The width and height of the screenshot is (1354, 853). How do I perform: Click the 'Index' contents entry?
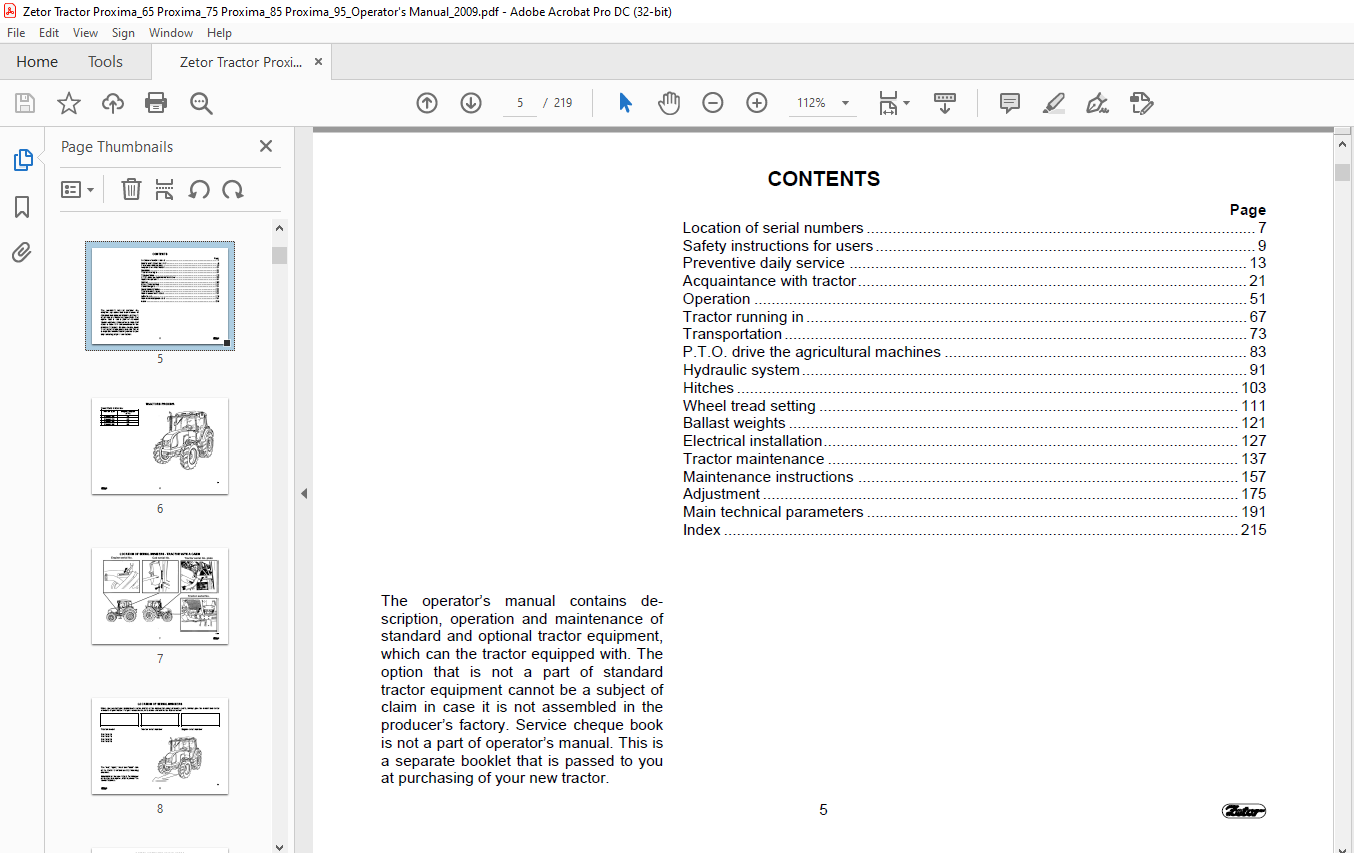coord(702,530)
